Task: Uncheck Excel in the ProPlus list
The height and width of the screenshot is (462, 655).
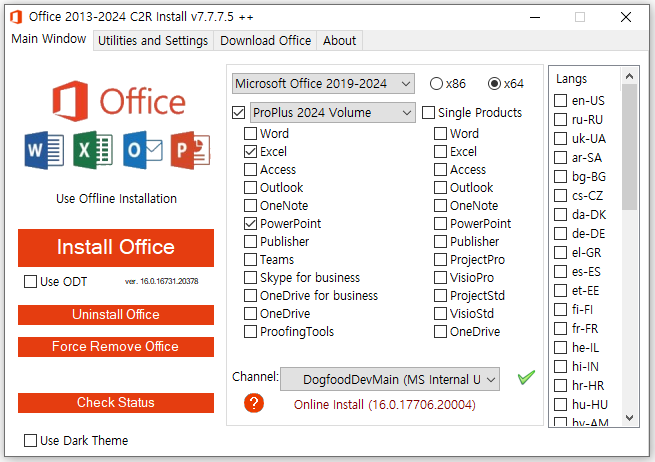Action: coord(251,152)
